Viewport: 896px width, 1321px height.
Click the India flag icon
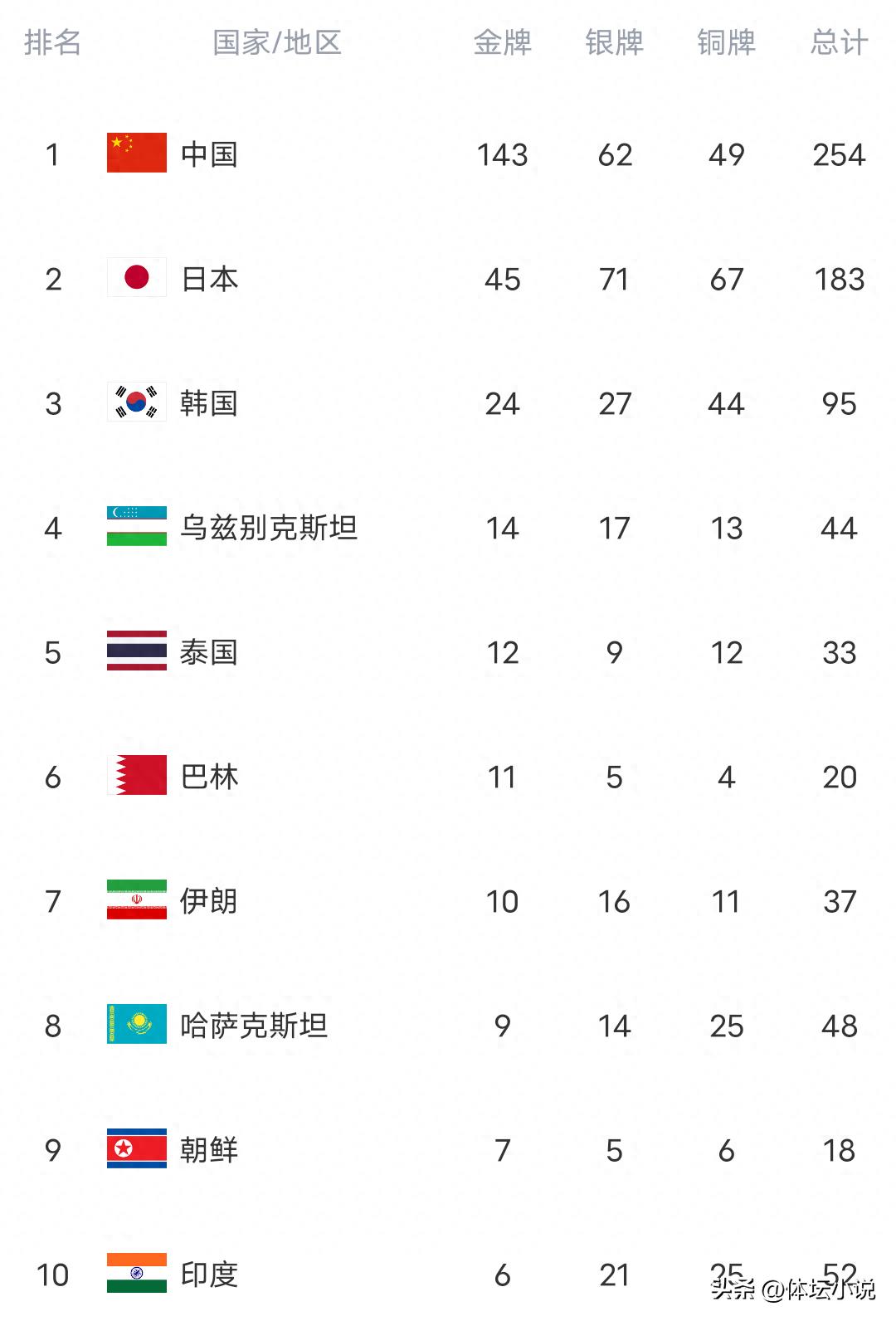click(x=137, y=1273)
